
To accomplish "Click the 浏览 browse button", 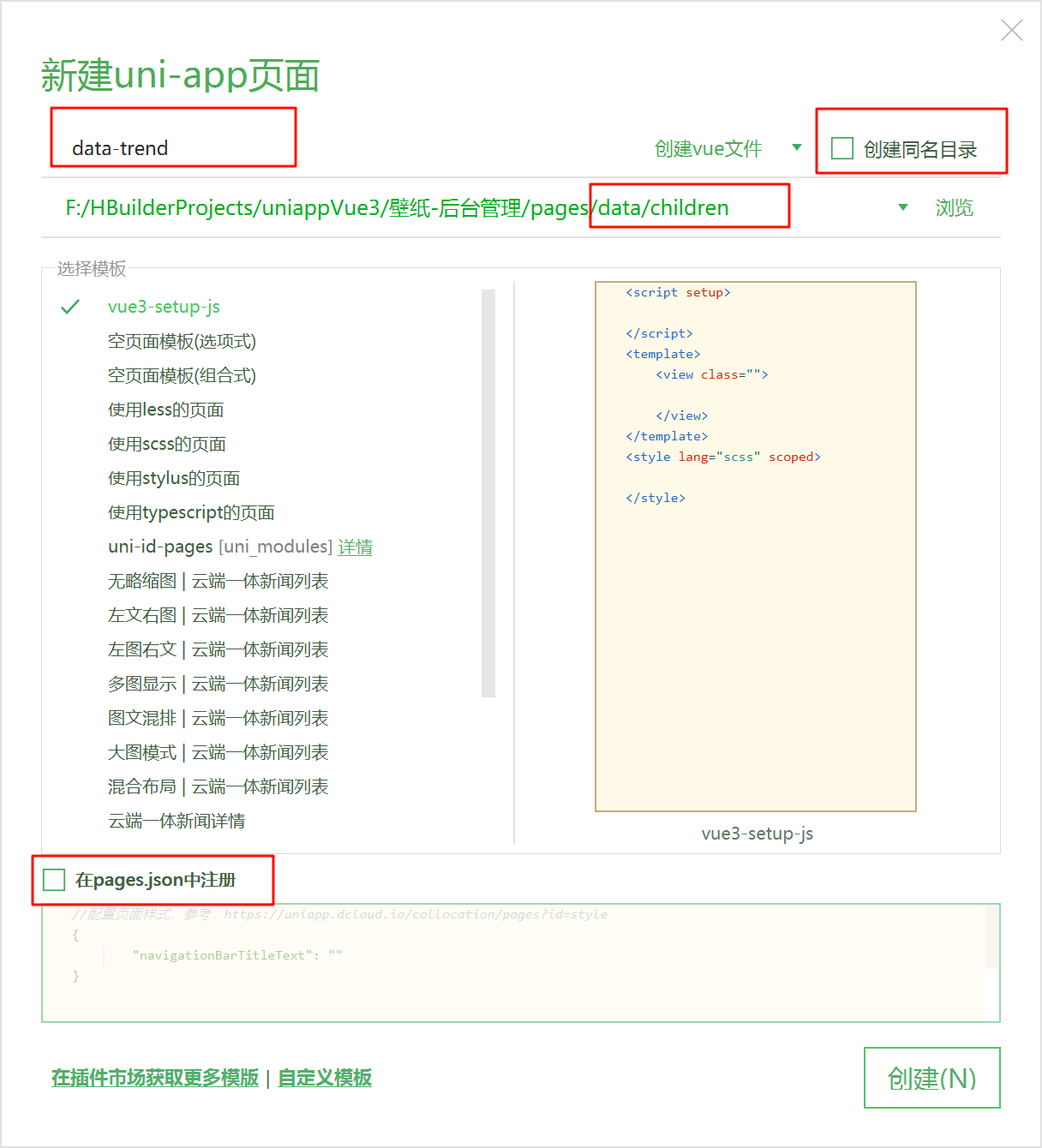I will [954, 207].
